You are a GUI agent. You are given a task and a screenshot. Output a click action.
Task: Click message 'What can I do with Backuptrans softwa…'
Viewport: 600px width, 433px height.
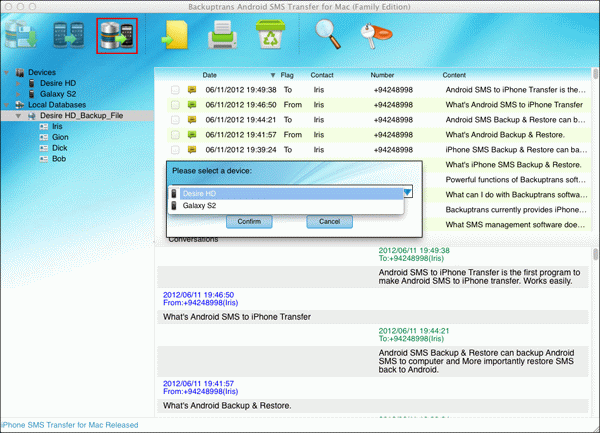click(516, 195)
